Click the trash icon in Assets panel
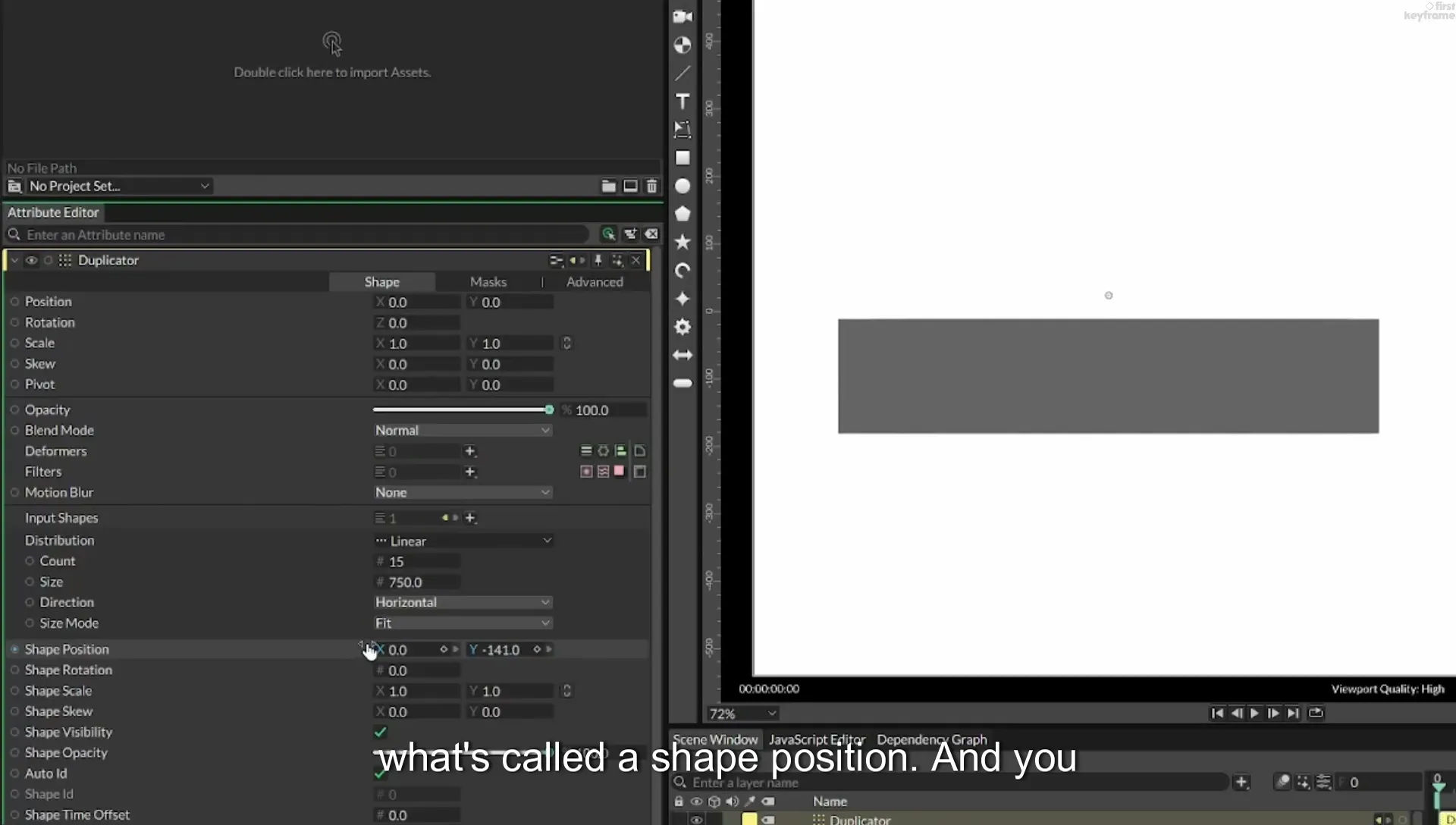1456x825 pixels. (651, 186)
